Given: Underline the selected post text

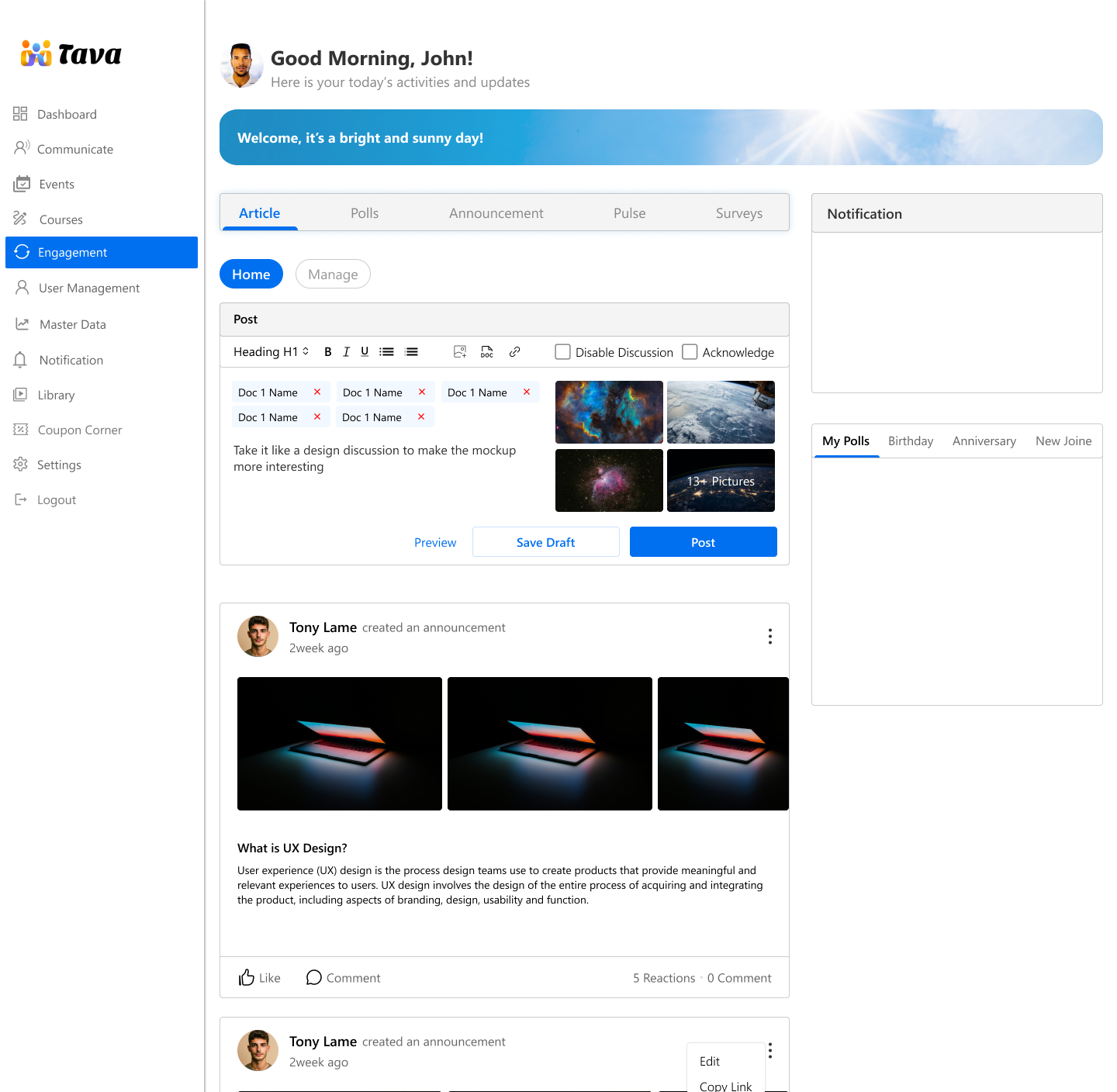Looking at the screenshot, I should tap(365, 352).
